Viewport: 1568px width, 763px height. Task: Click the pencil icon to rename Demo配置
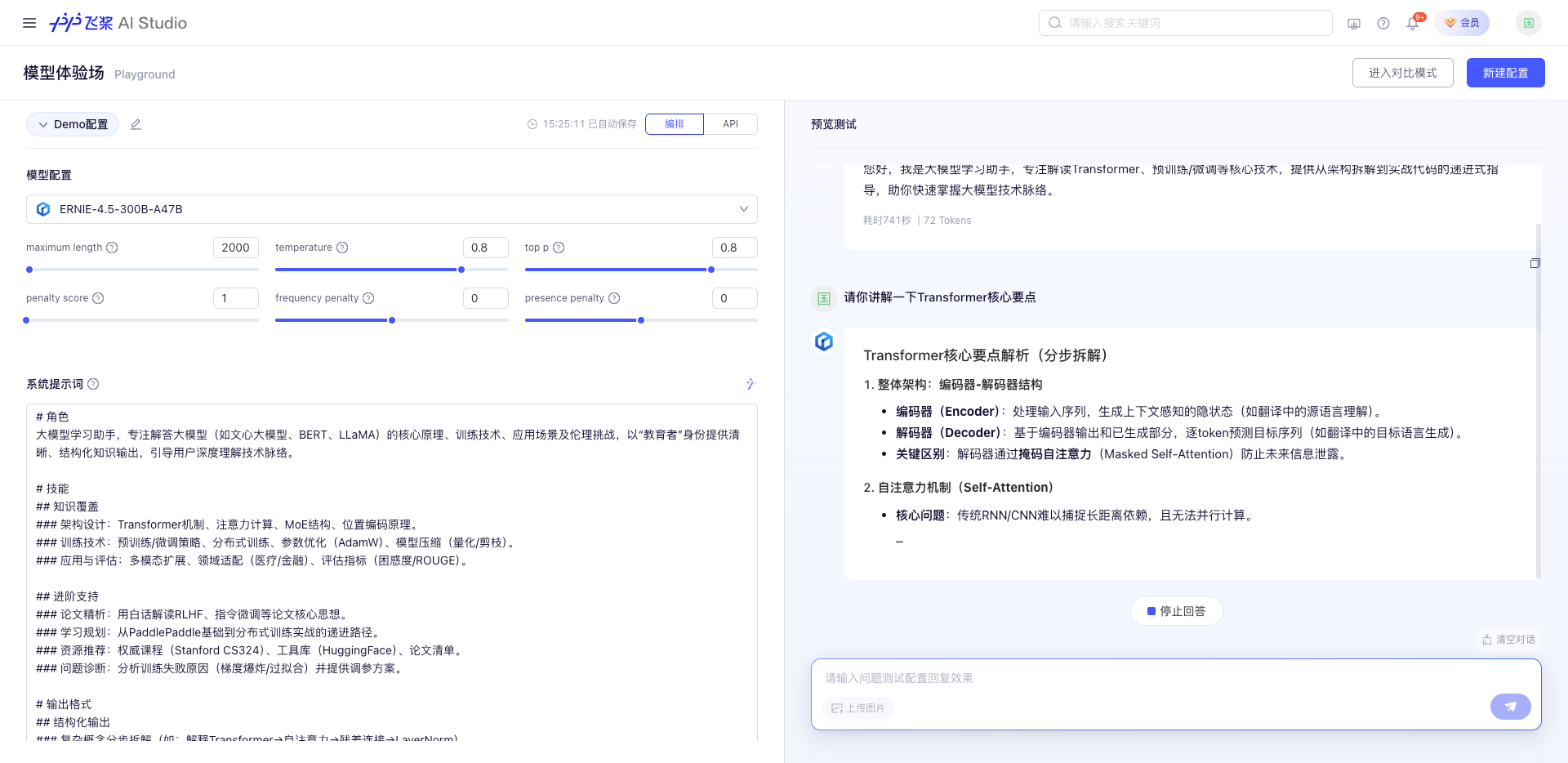[136, 124]
